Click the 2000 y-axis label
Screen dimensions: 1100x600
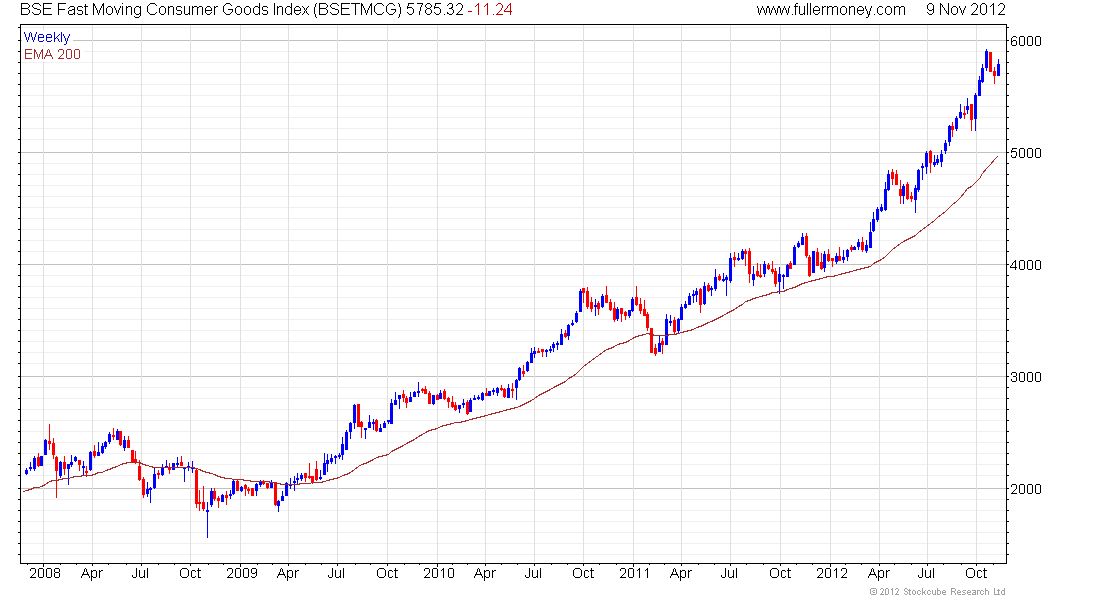click(x=1026, y=489)
